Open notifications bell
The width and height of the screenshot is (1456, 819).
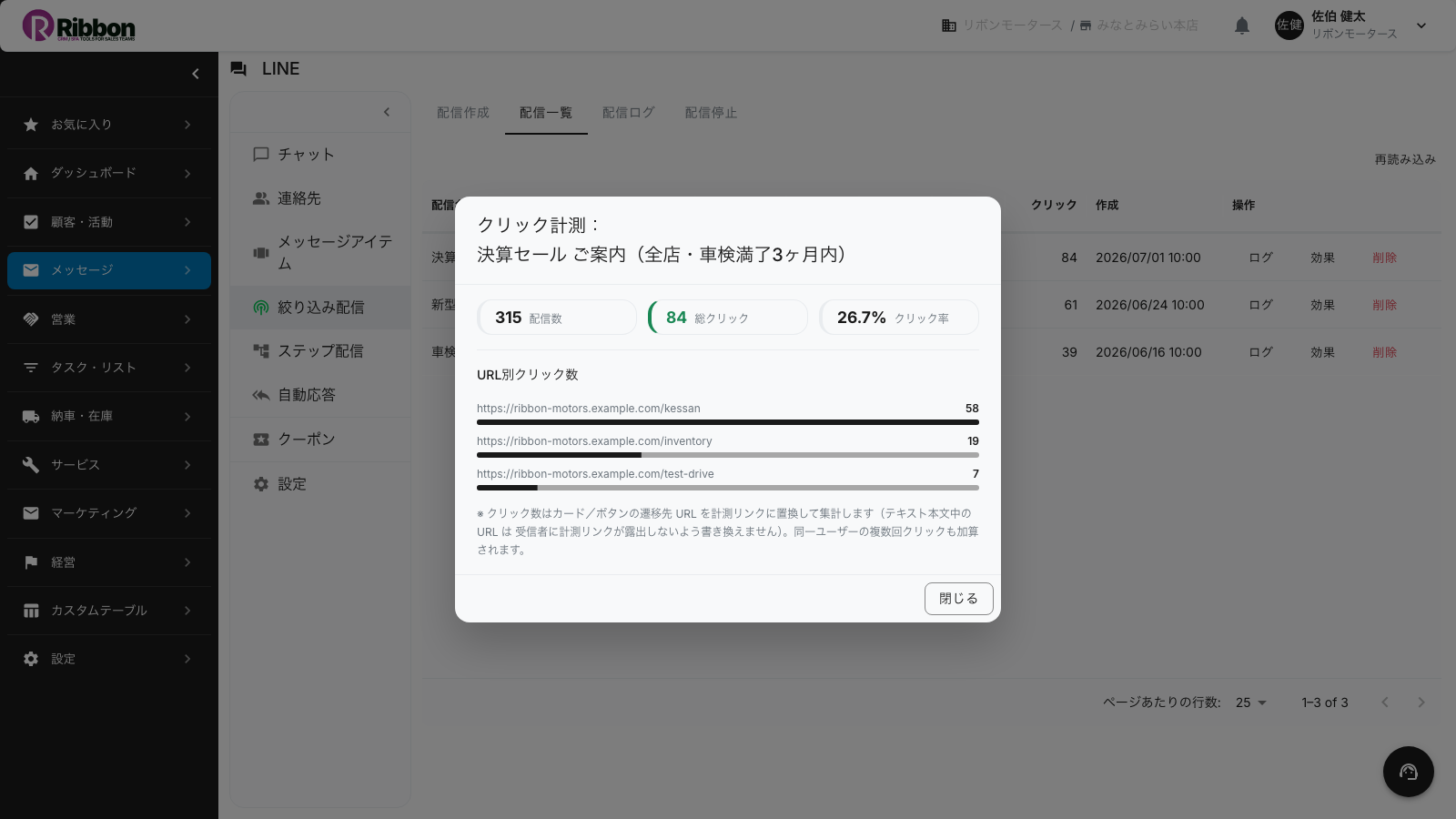(1242, 25)
